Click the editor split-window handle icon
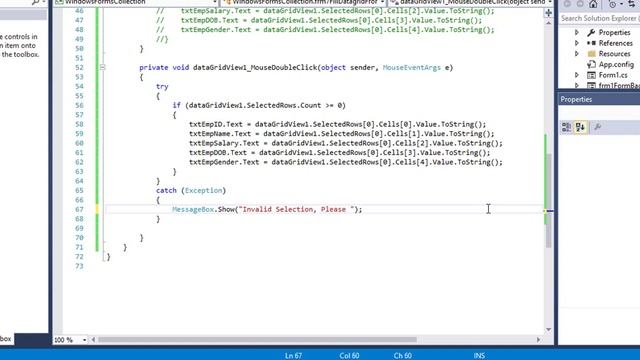The height and width of the screenshot is (360, 640). 549,13
